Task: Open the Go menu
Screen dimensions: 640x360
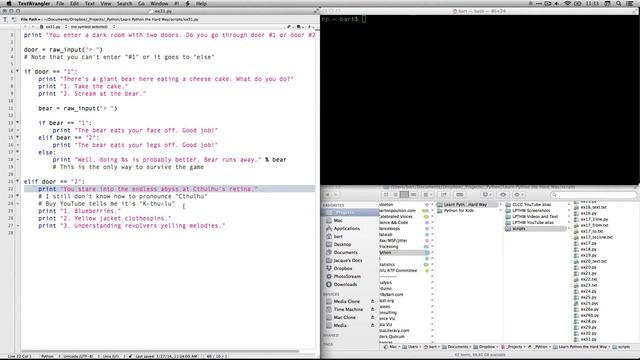Action: 141,3
